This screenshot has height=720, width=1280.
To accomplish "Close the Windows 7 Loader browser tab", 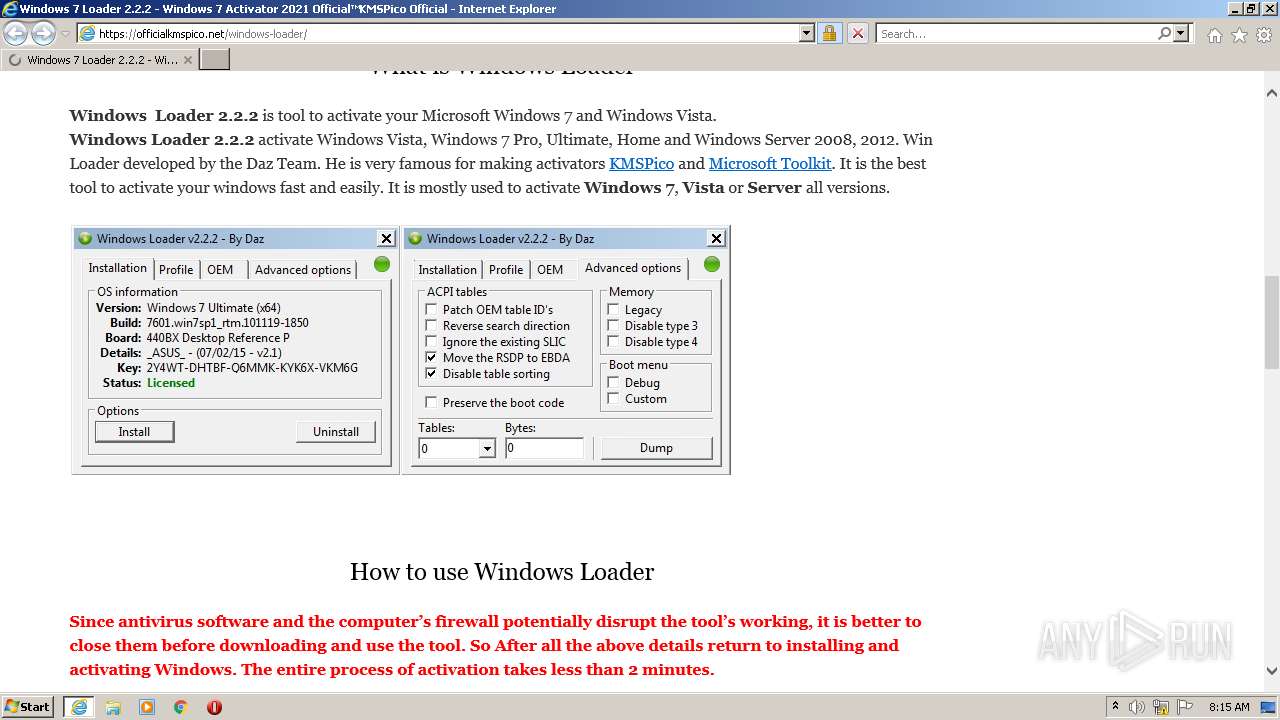I will pyautogui.click(x=187, y=60).
